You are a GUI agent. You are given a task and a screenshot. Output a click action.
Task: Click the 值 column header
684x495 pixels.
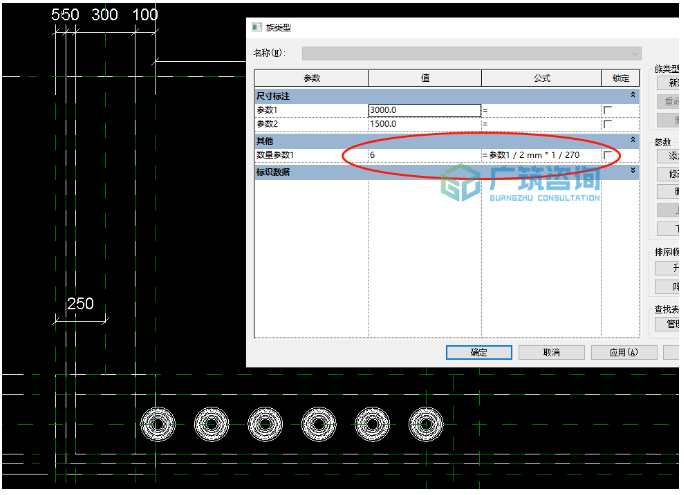[425, 78]
